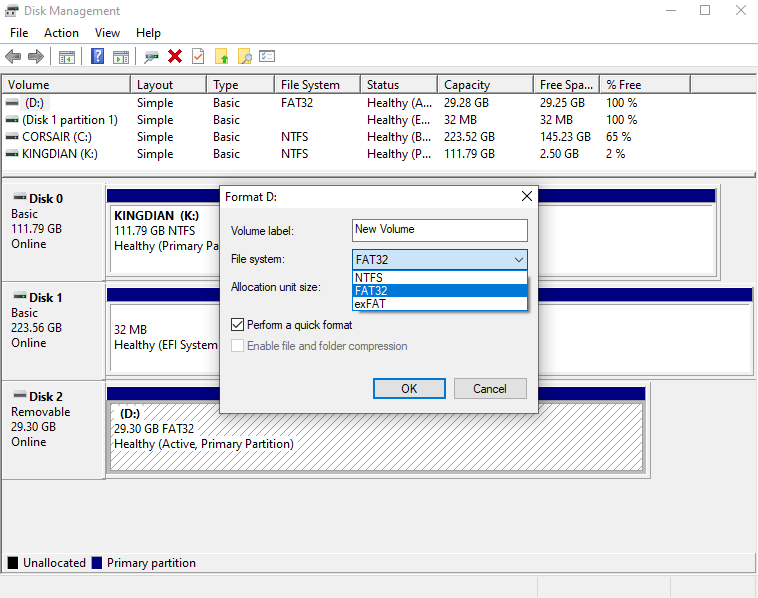
Task: Select NTFS from file system list
Action: [x=440, y=277]
